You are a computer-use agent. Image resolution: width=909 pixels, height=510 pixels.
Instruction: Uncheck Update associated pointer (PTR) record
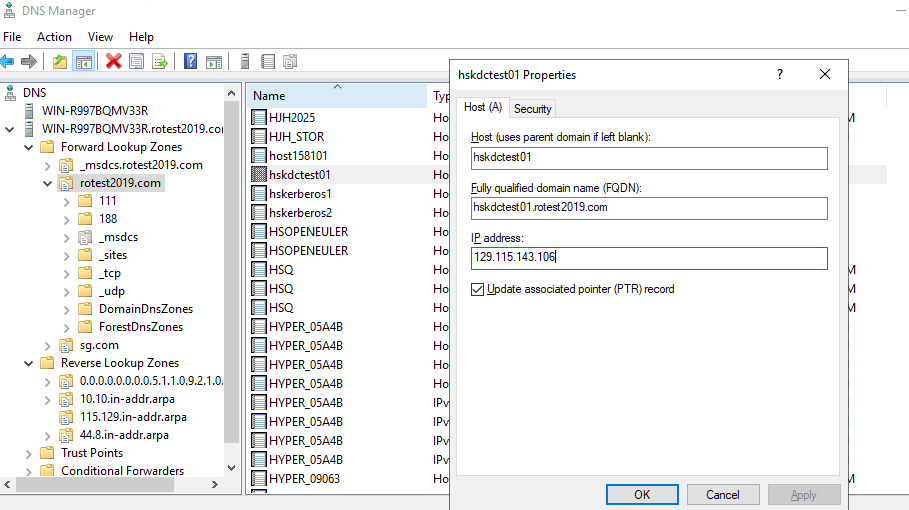(477, 289)
